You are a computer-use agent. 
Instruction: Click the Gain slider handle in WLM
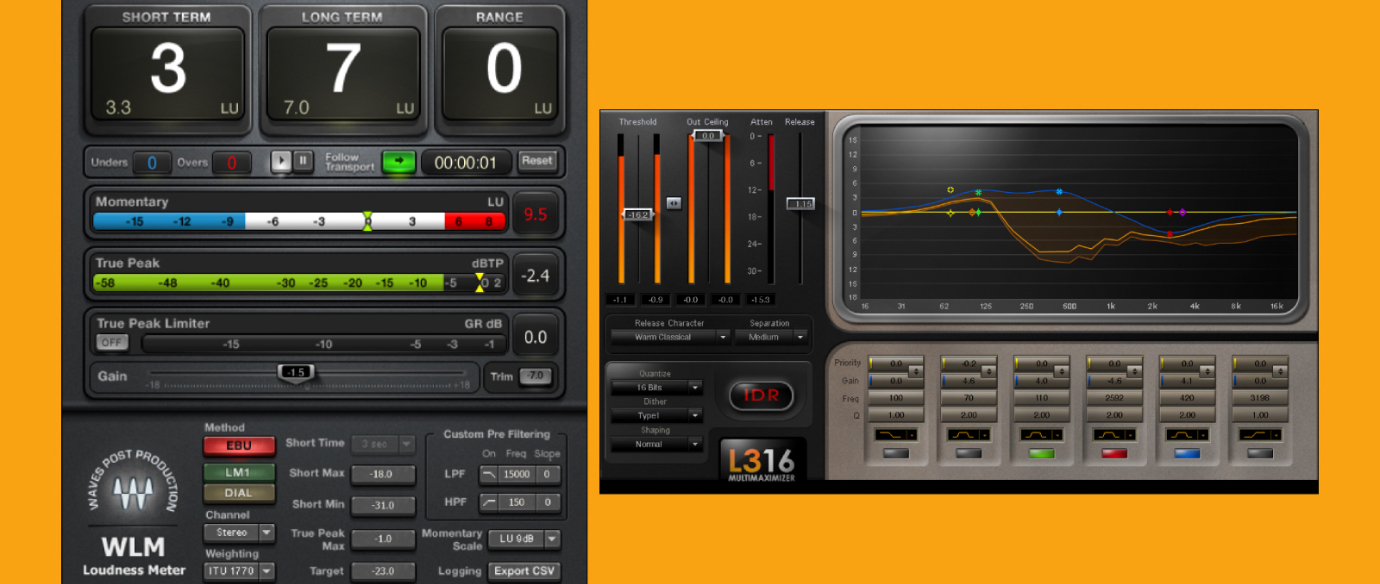tap(295, 372)
